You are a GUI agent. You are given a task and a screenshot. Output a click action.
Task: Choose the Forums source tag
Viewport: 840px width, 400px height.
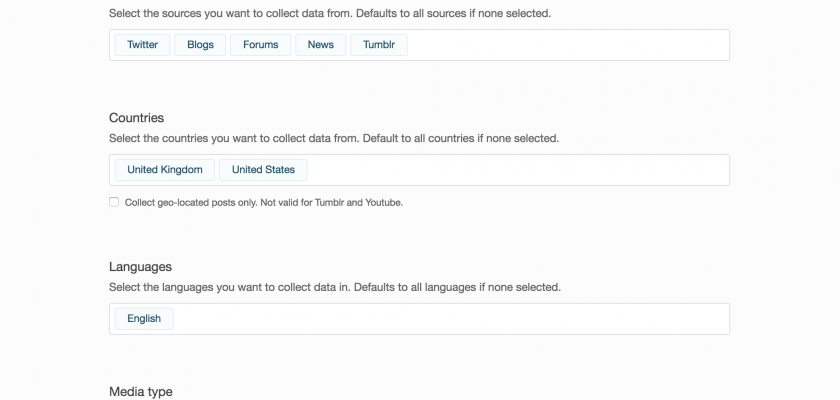click(260, 45)
